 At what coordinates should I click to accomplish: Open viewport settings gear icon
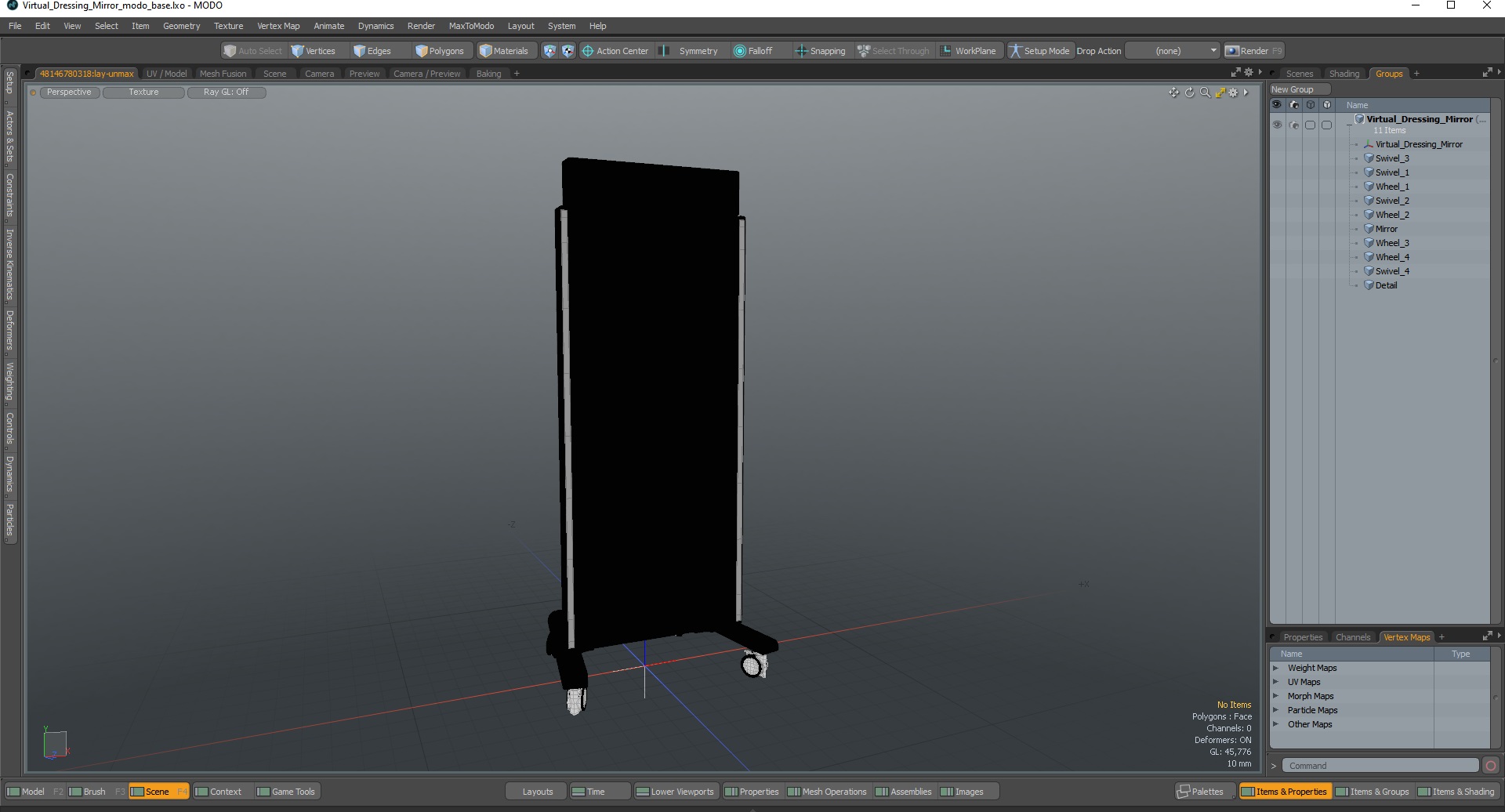tap(1233, 92)
